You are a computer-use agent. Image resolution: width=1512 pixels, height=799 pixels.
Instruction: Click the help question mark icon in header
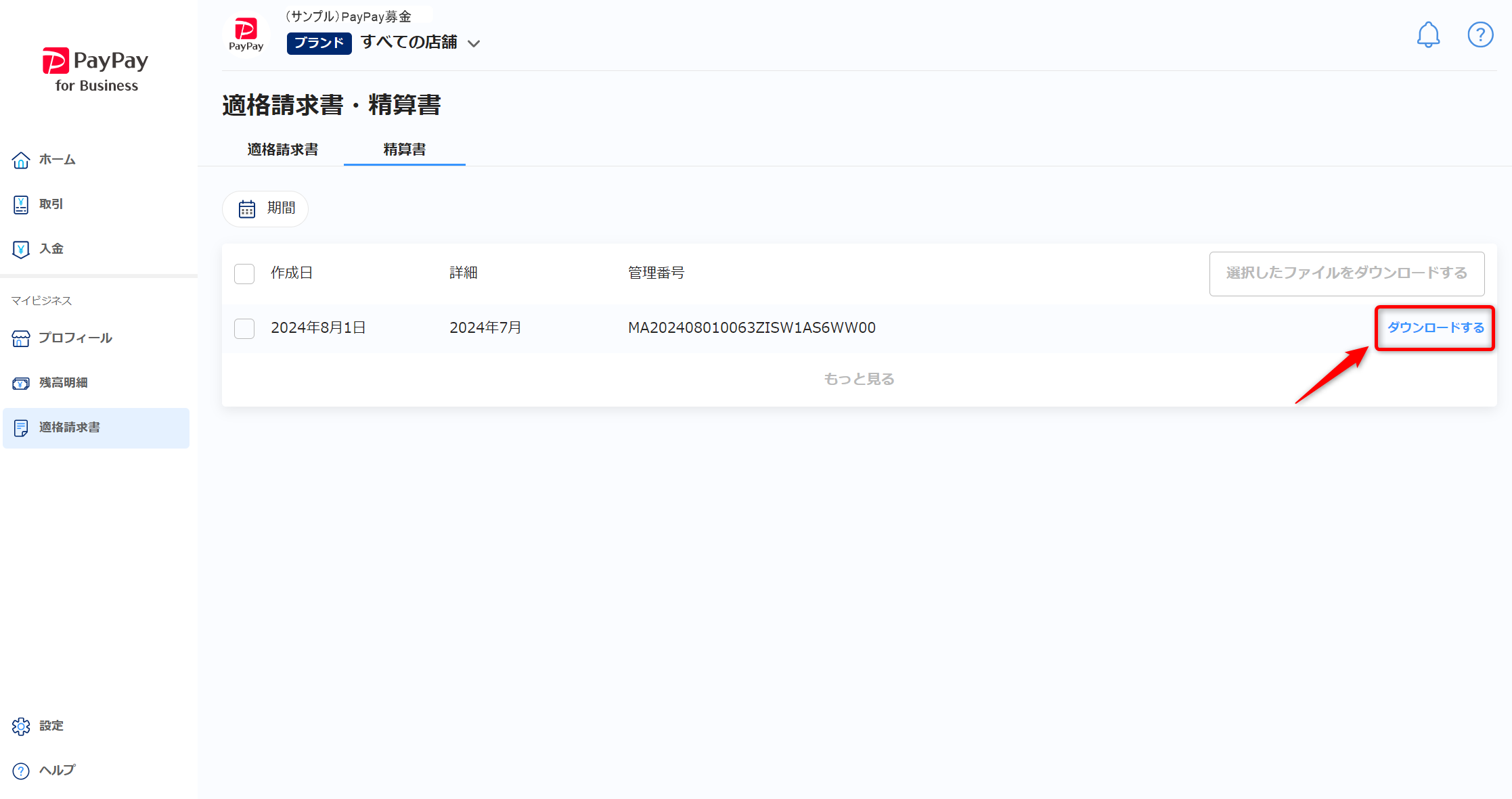1480,35
